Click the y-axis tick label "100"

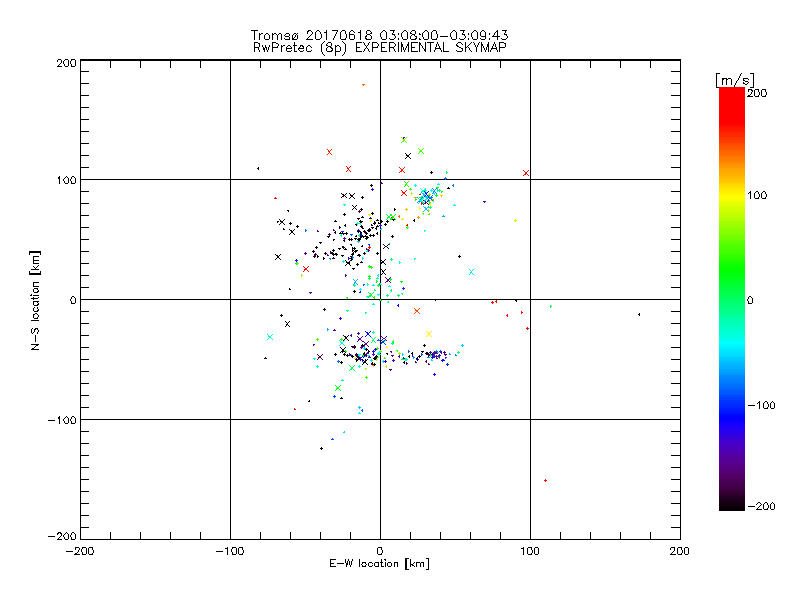point(66,180)
